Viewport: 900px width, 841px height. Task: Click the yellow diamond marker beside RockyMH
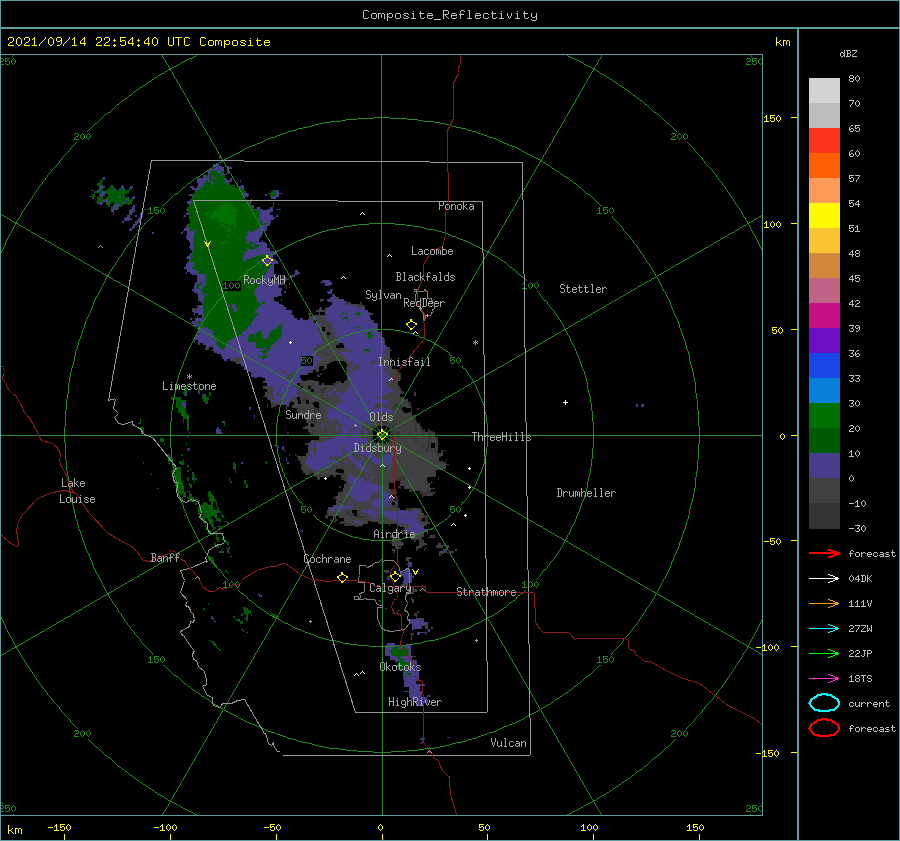pyautogui.click(x=267, y=261)
